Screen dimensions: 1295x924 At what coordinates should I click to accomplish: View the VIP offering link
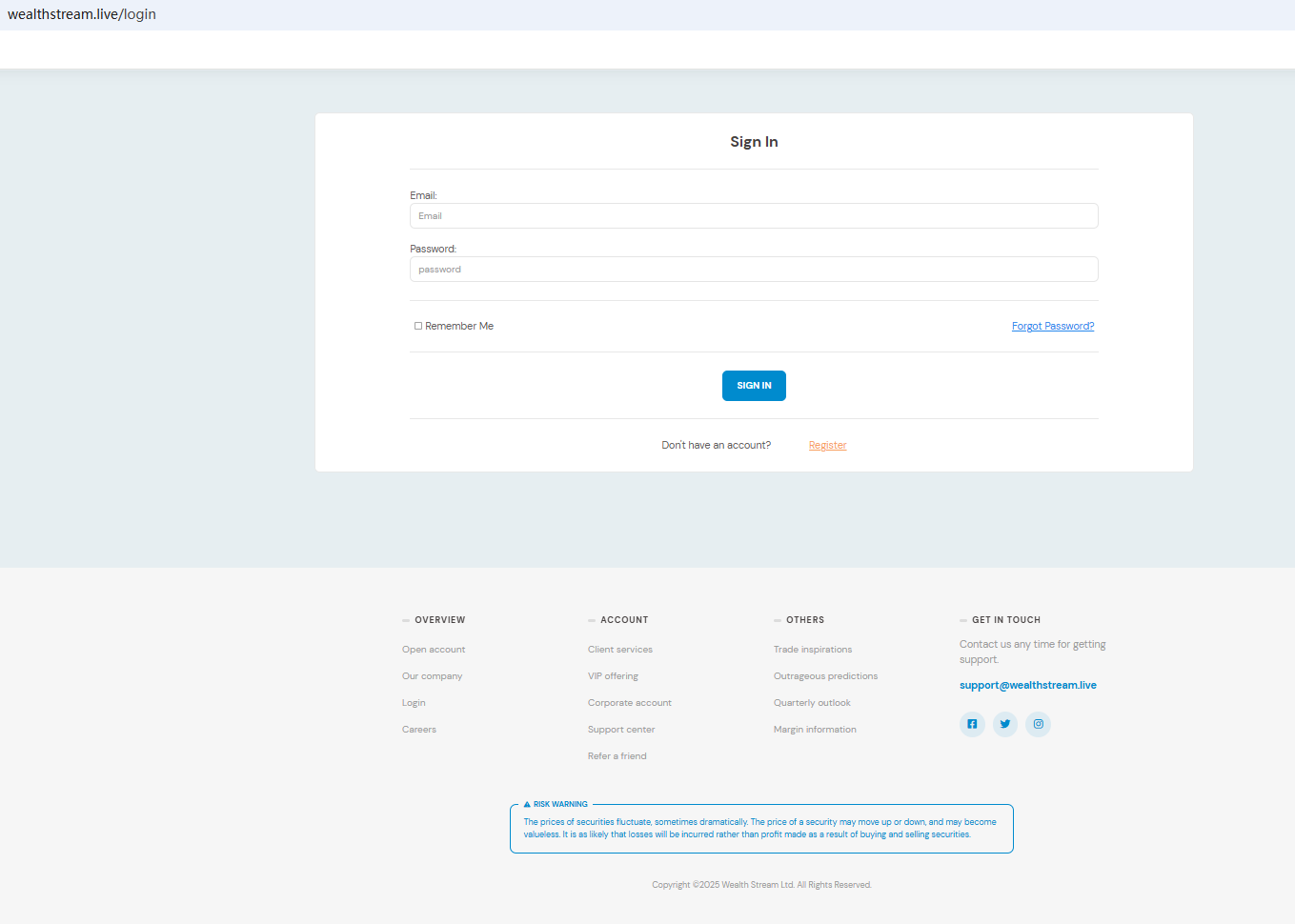point(613,676)
